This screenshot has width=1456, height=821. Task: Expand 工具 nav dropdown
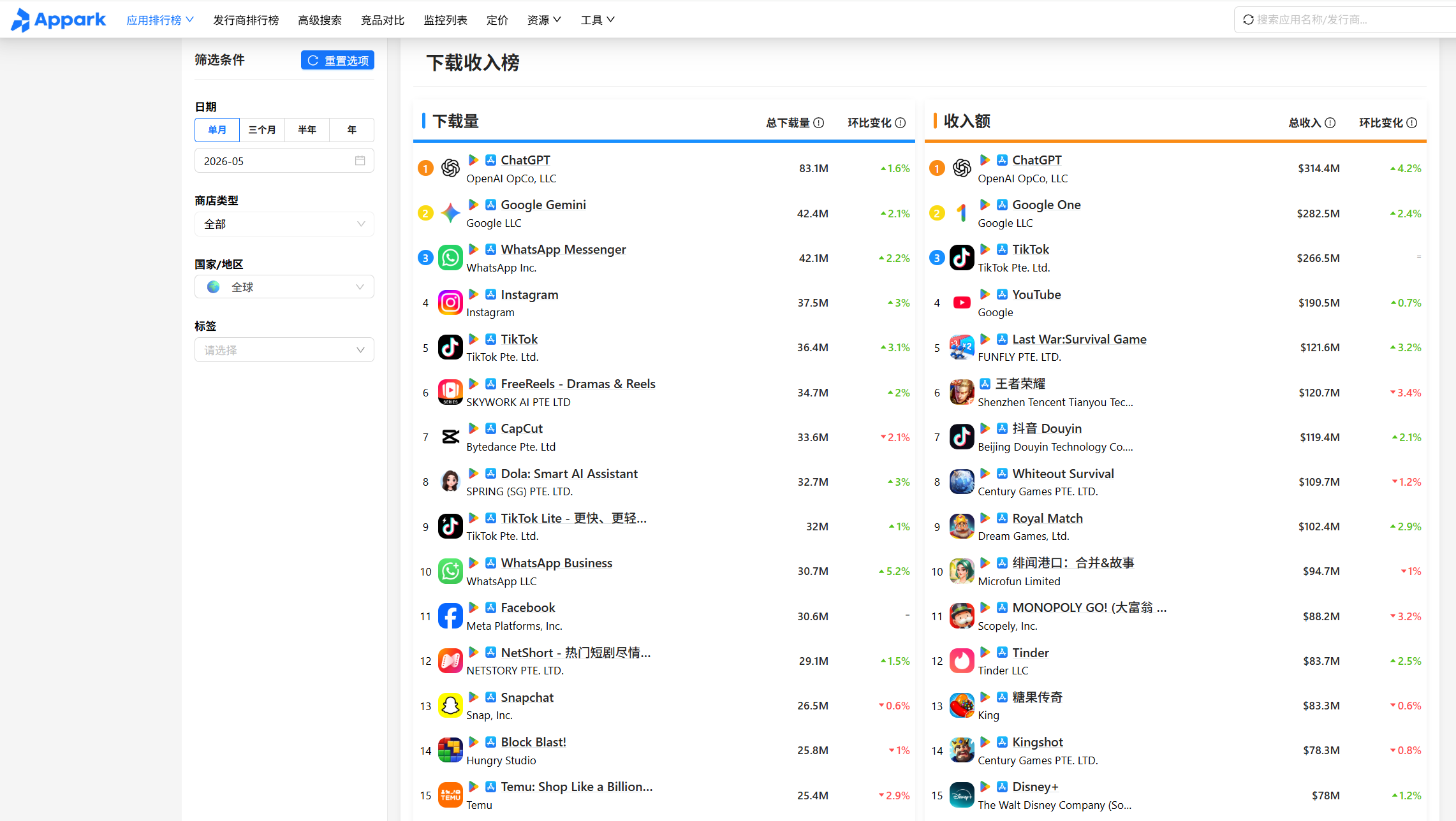(598, 20)
